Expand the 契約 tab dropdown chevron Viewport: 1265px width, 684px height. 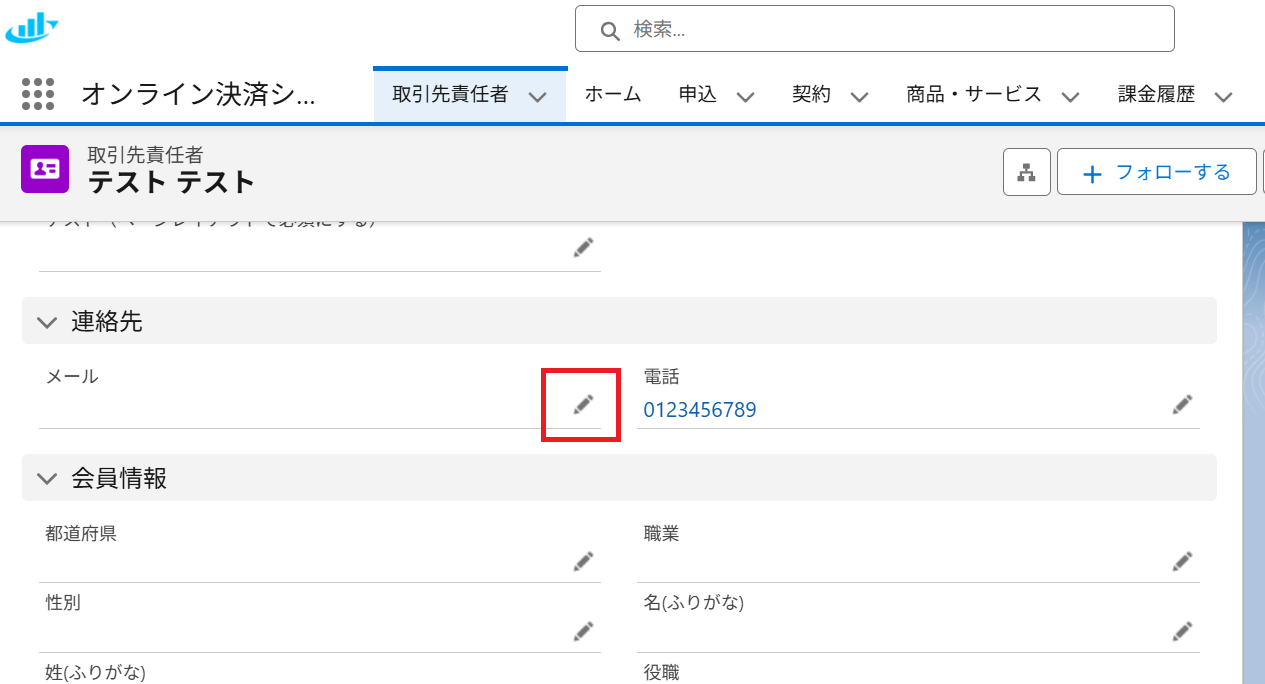tap(859, 97)
